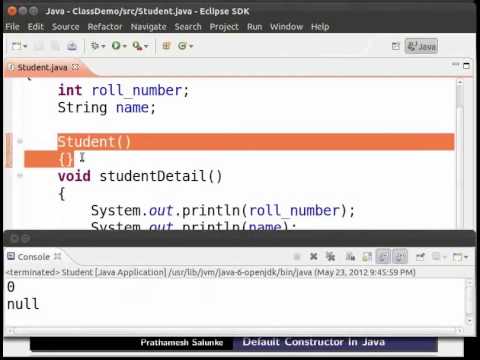Toggle Scroll Lock in Console

point(367,256)
